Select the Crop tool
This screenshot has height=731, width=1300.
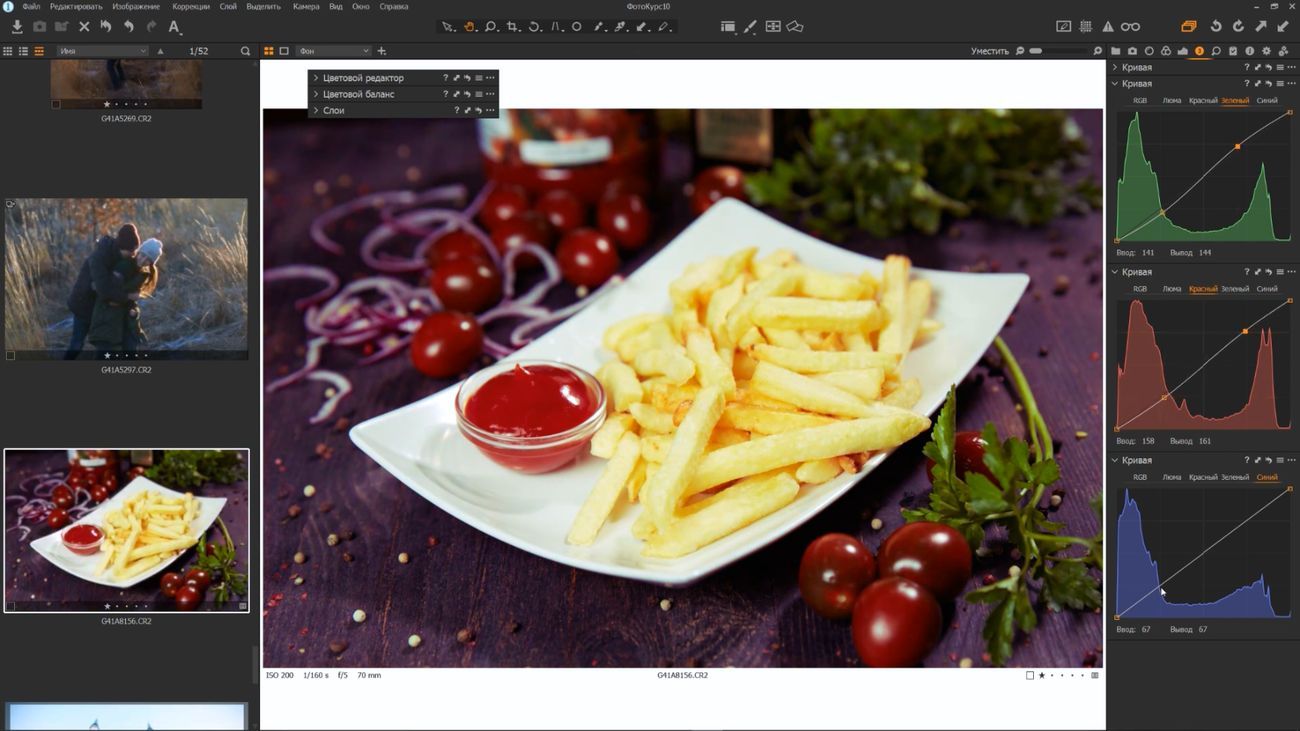513,27
